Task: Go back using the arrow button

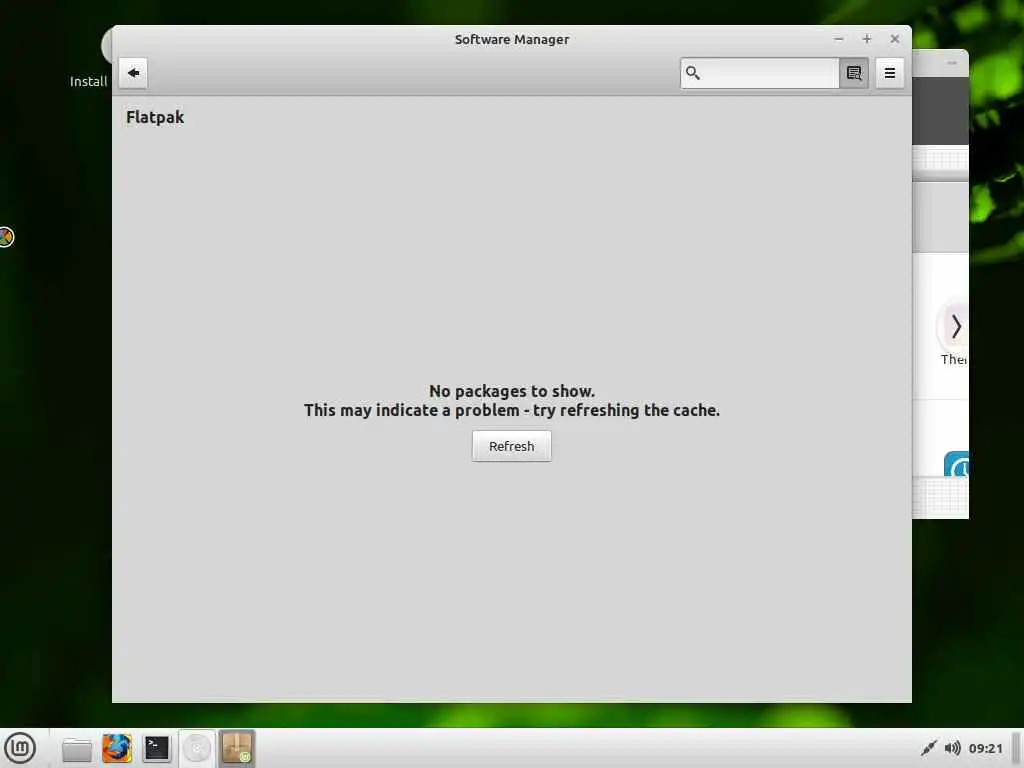Action: (x=133, y=72)
